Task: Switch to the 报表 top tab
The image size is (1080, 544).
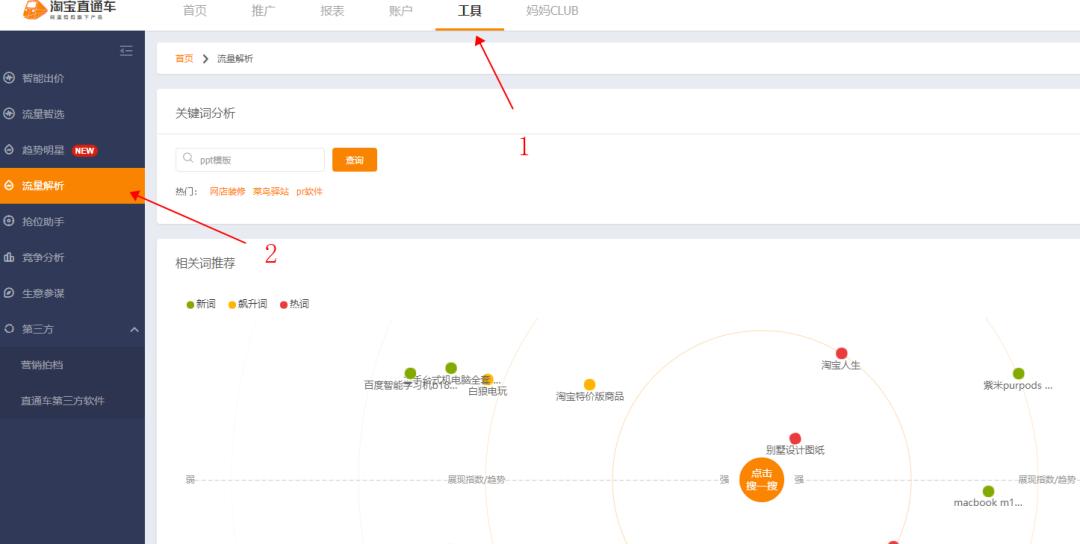Action: (x=332, y=11)
